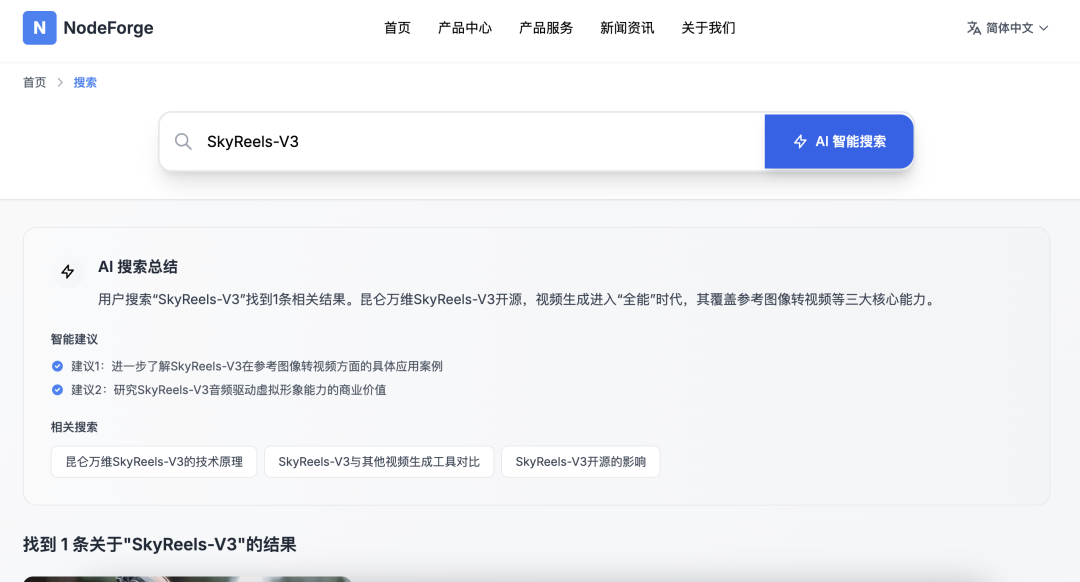
Task: Go to 首页 via the breadcrumb
Action: [34, 83]
